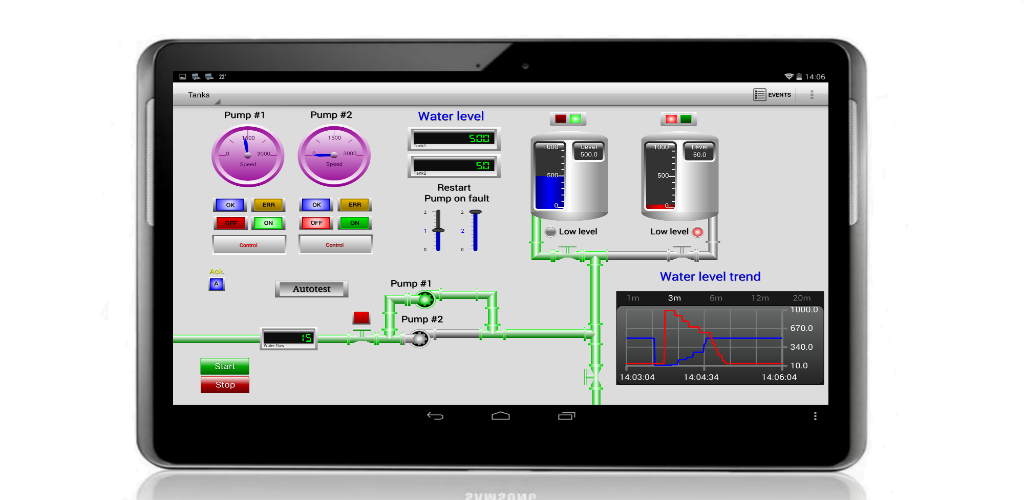The width and height of the screenshot is (1024, 500).
Task: Click the Wi-Fi status icon
Action: point(789,76)
